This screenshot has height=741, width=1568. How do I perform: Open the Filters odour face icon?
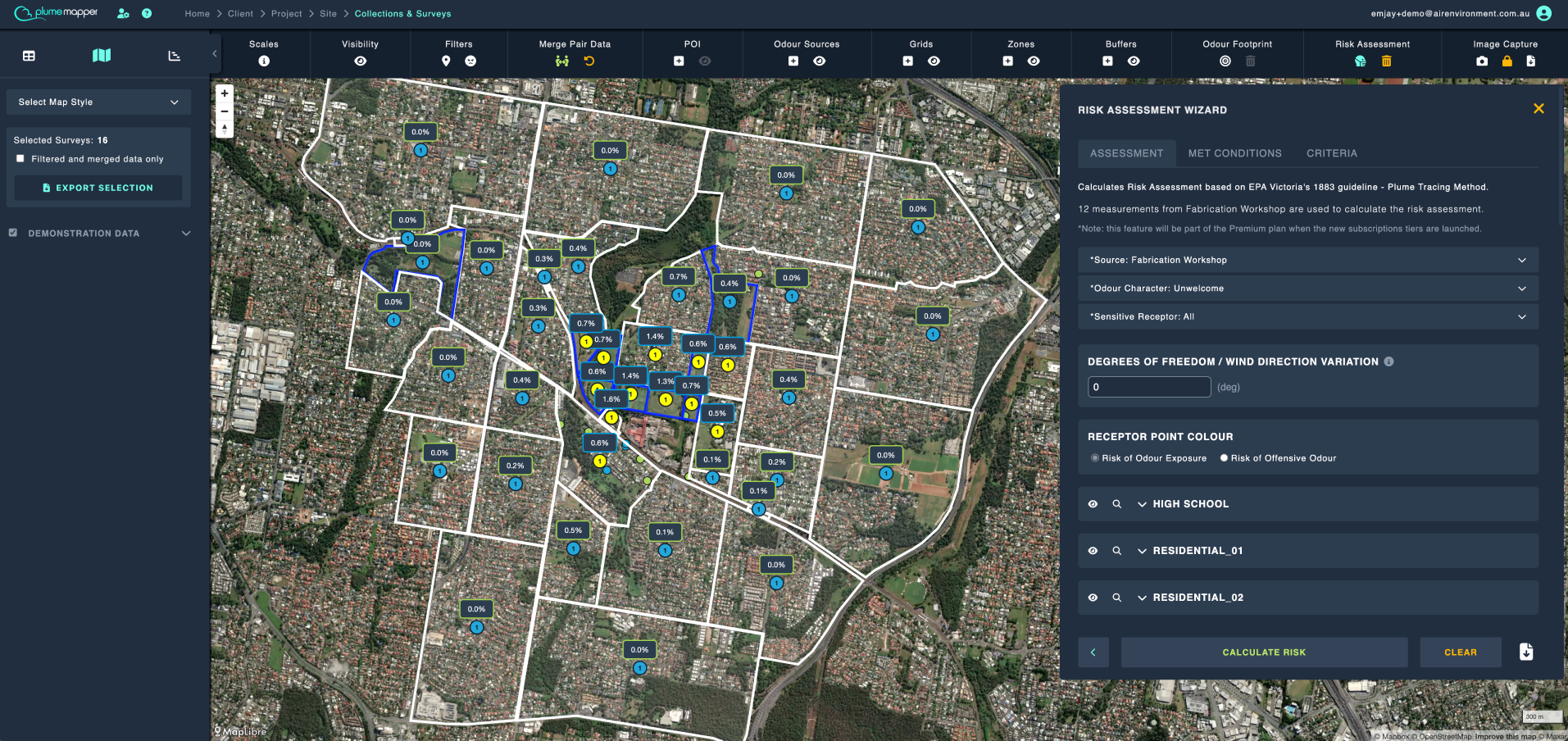[x=470, y=61]
